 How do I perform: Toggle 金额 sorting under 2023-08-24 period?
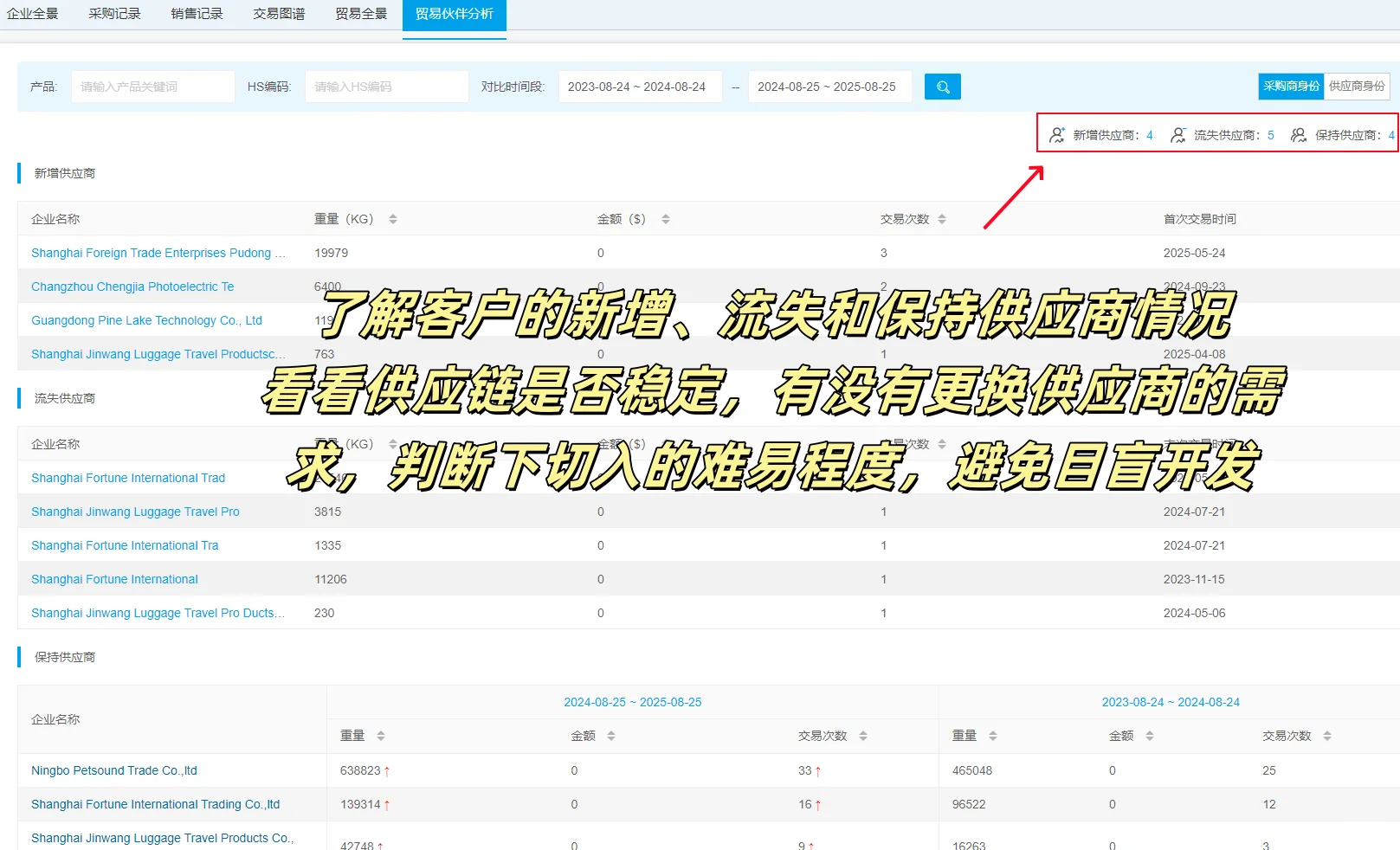(x=1149, y=735)
